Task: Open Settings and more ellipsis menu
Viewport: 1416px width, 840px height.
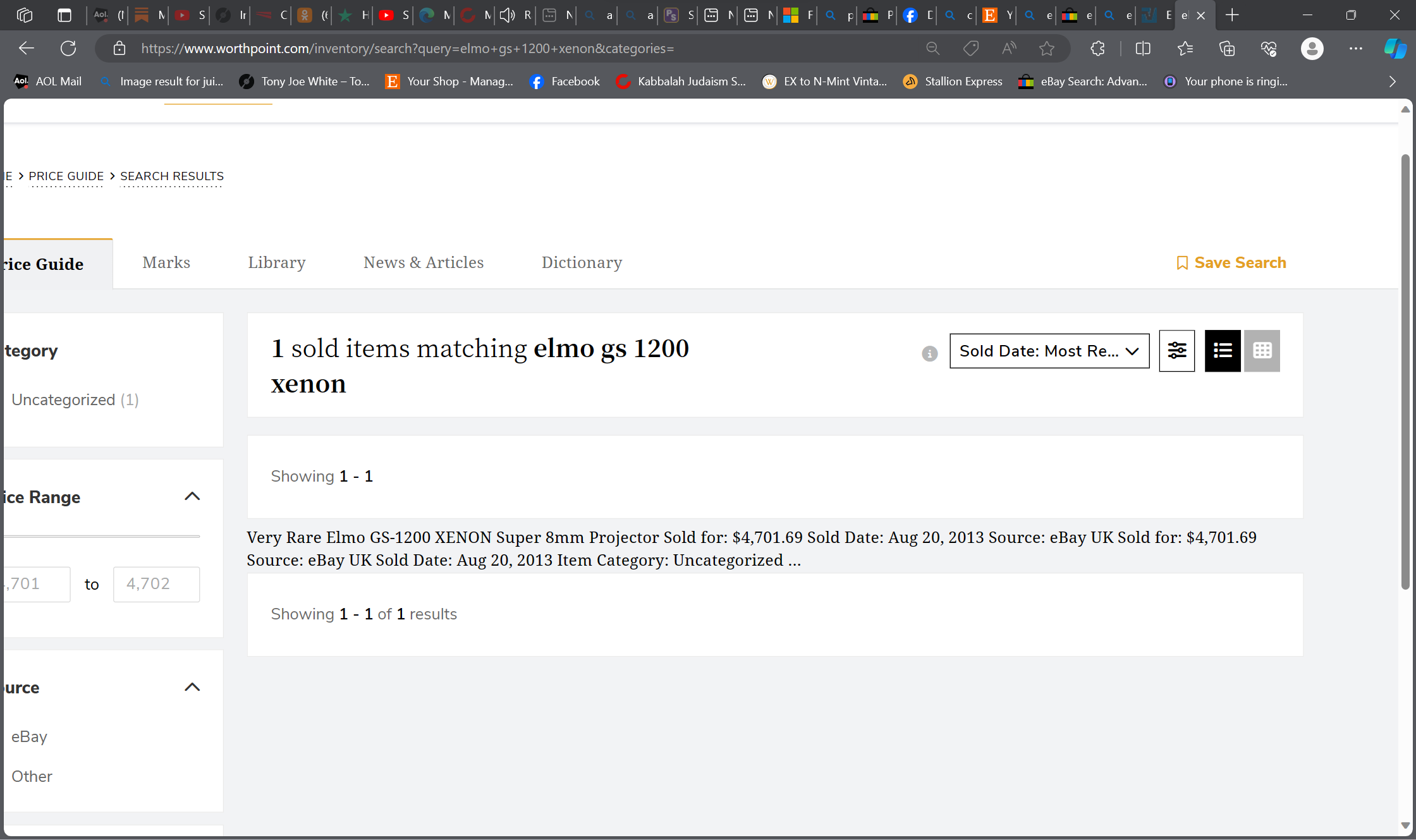Action: (1356, 48)
